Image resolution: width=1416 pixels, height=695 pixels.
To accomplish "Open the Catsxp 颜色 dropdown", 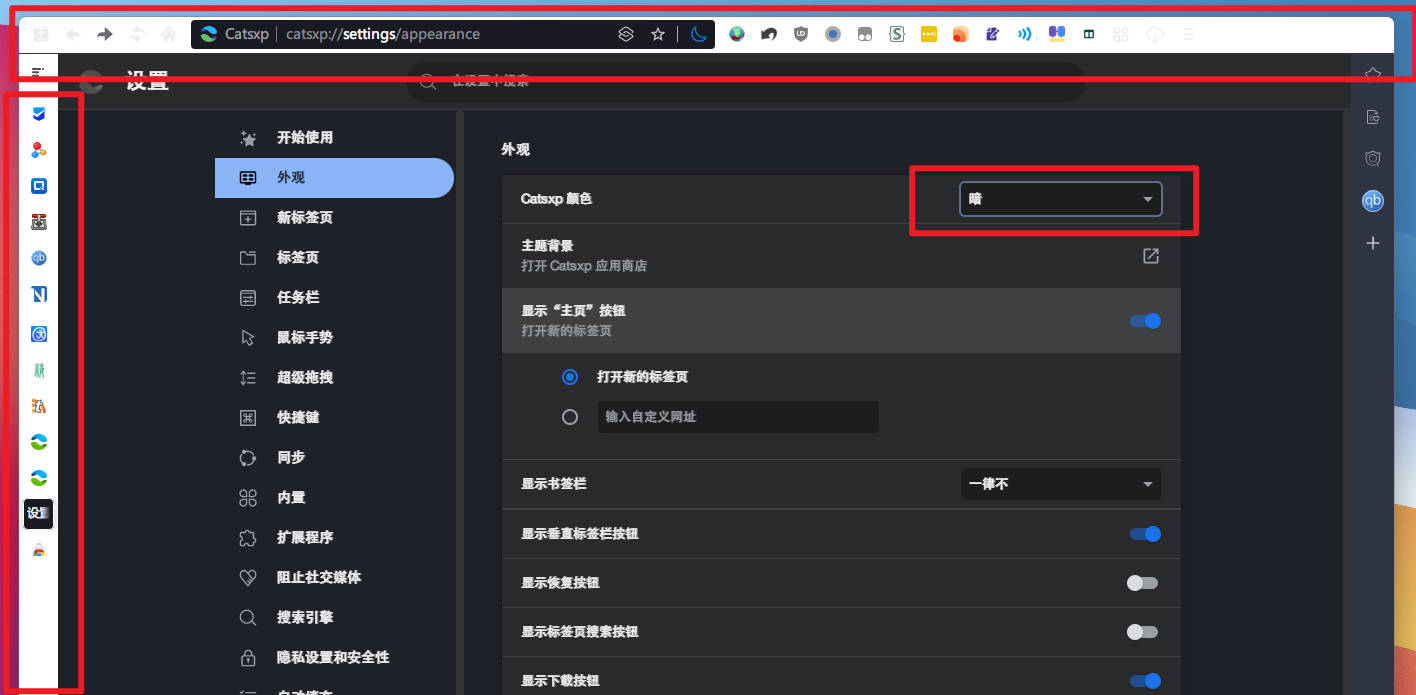I will pyautogui.click(x=1060, y=199).
